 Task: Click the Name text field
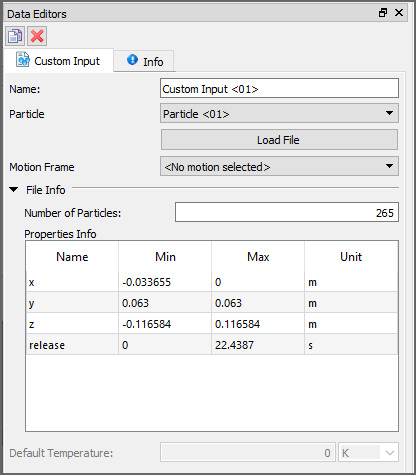[279, 88]
